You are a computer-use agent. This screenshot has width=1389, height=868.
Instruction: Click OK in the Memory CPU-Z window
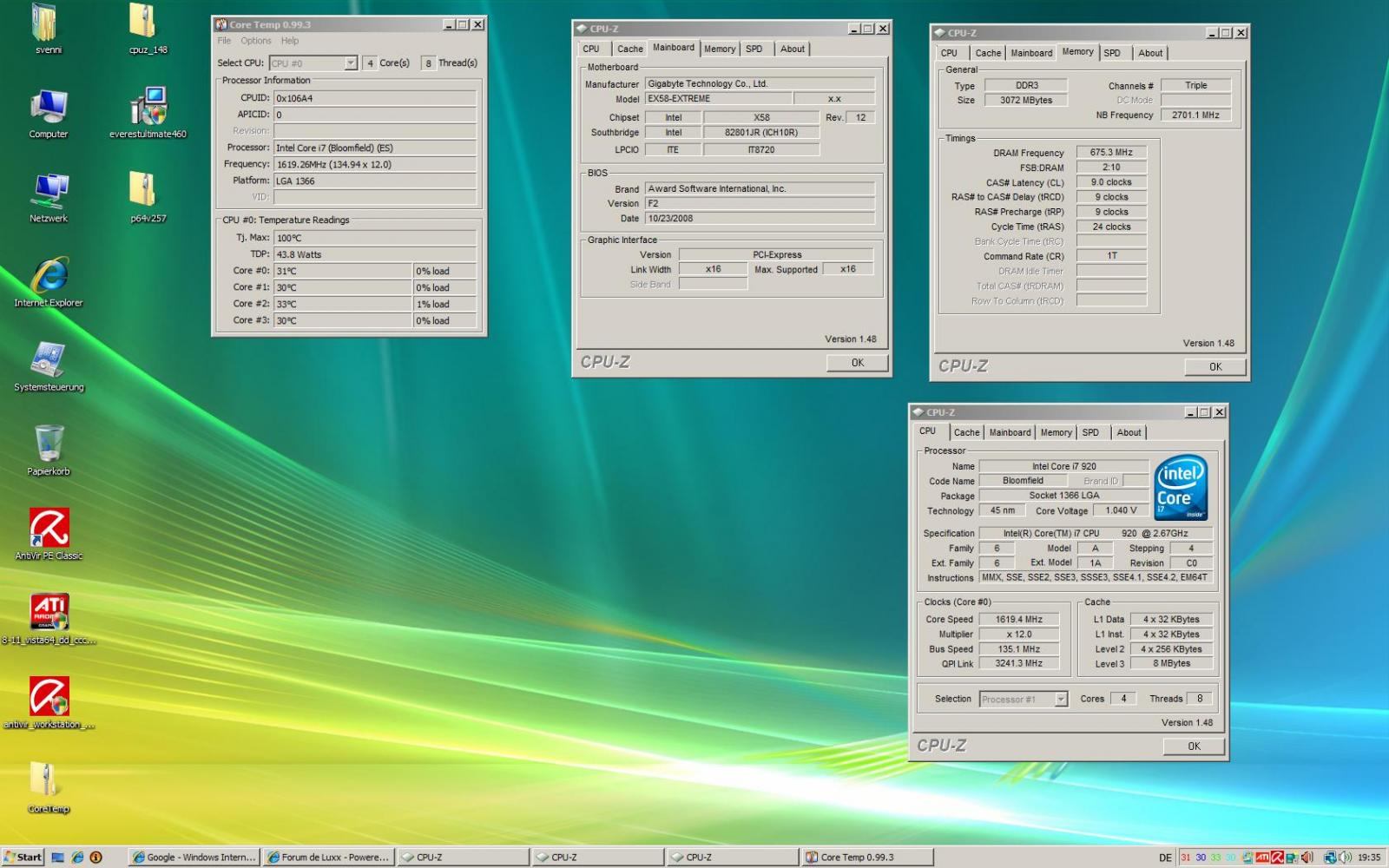pyautogui.click(x=1215, y=366)
